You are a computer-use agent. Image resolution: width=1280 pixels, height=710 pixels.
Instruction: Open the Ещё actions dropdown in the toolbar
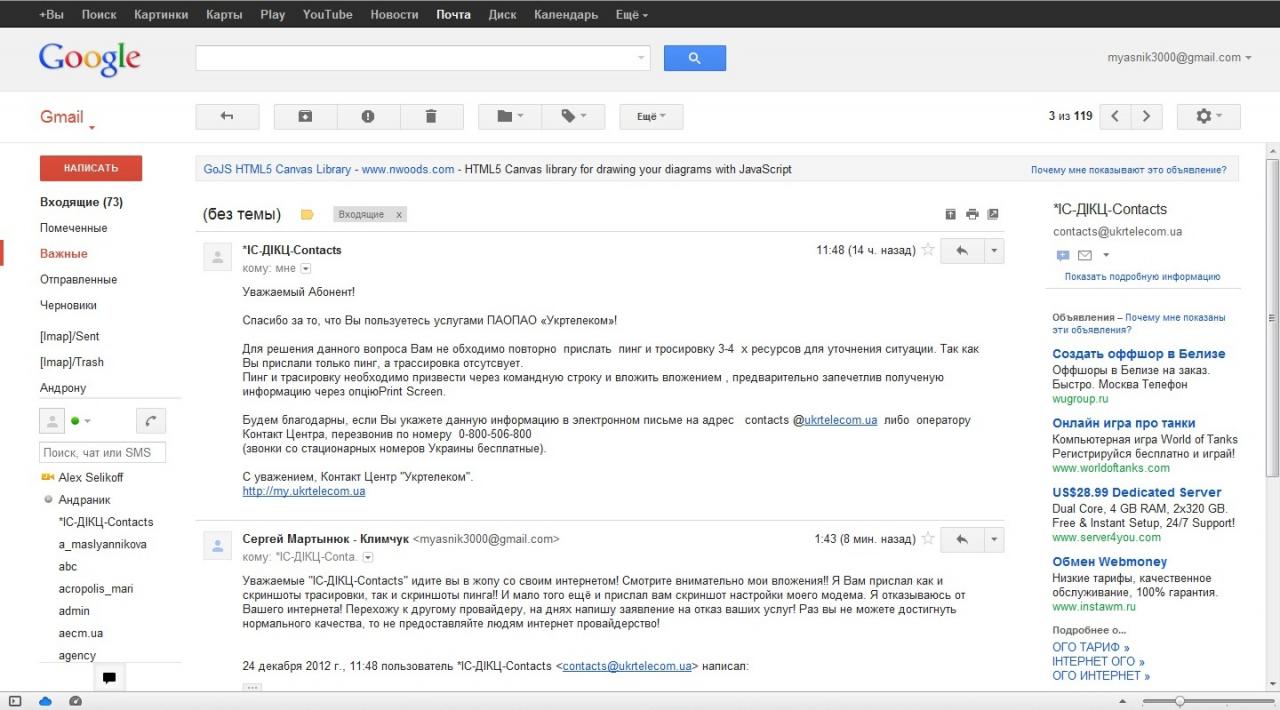pos(651,117)
